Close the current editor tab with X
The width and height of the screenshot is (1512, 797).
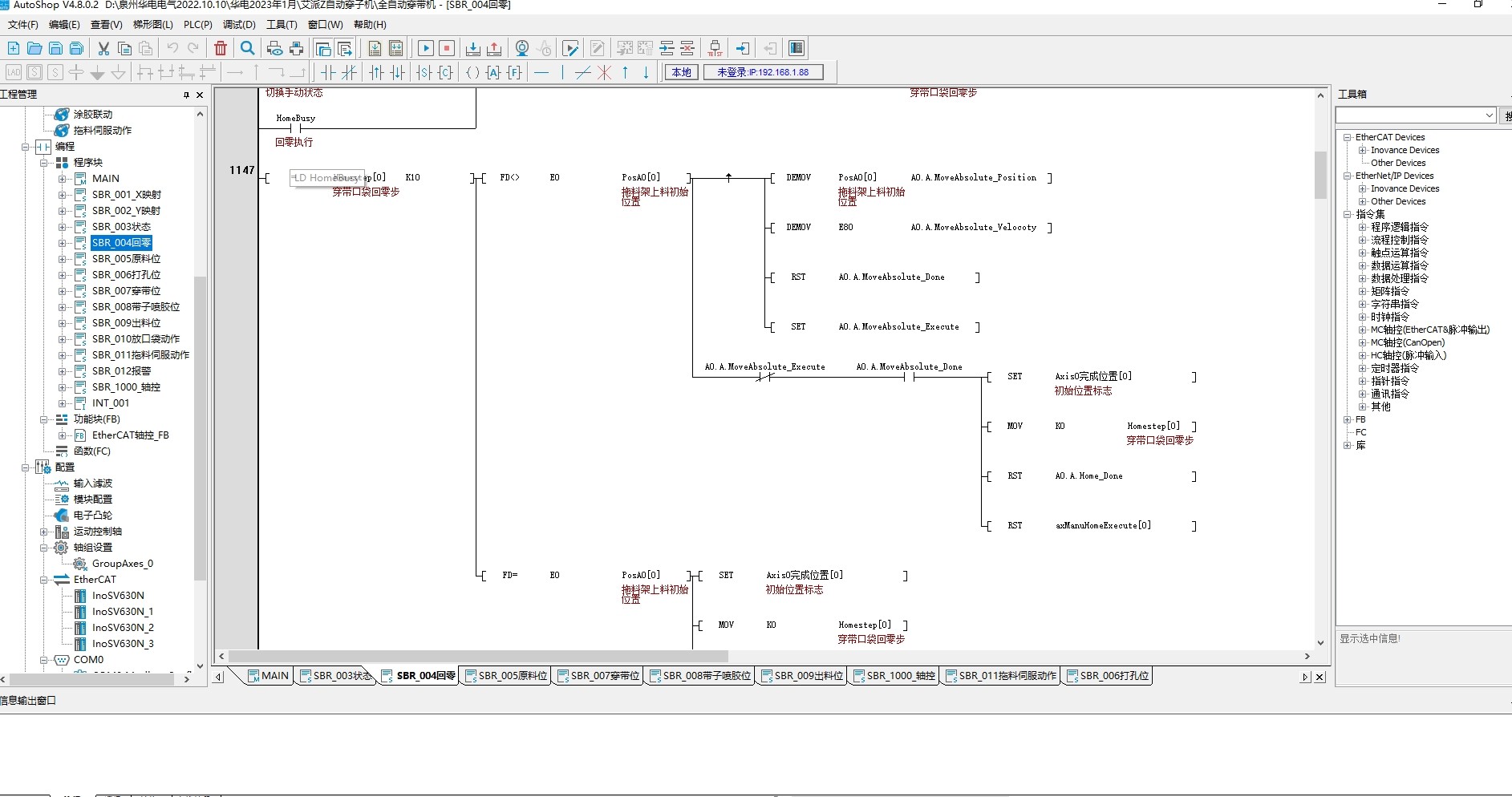tap(1319, 677)
